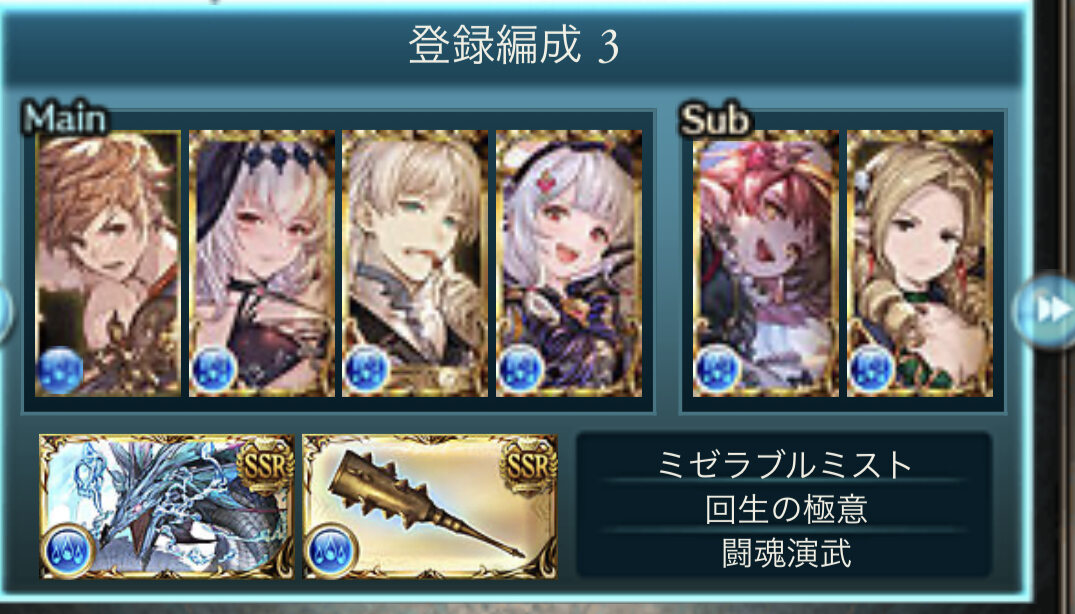Open the spiked golden club SSR weapon
This screenshot has width=1075, height=614.
430,506
